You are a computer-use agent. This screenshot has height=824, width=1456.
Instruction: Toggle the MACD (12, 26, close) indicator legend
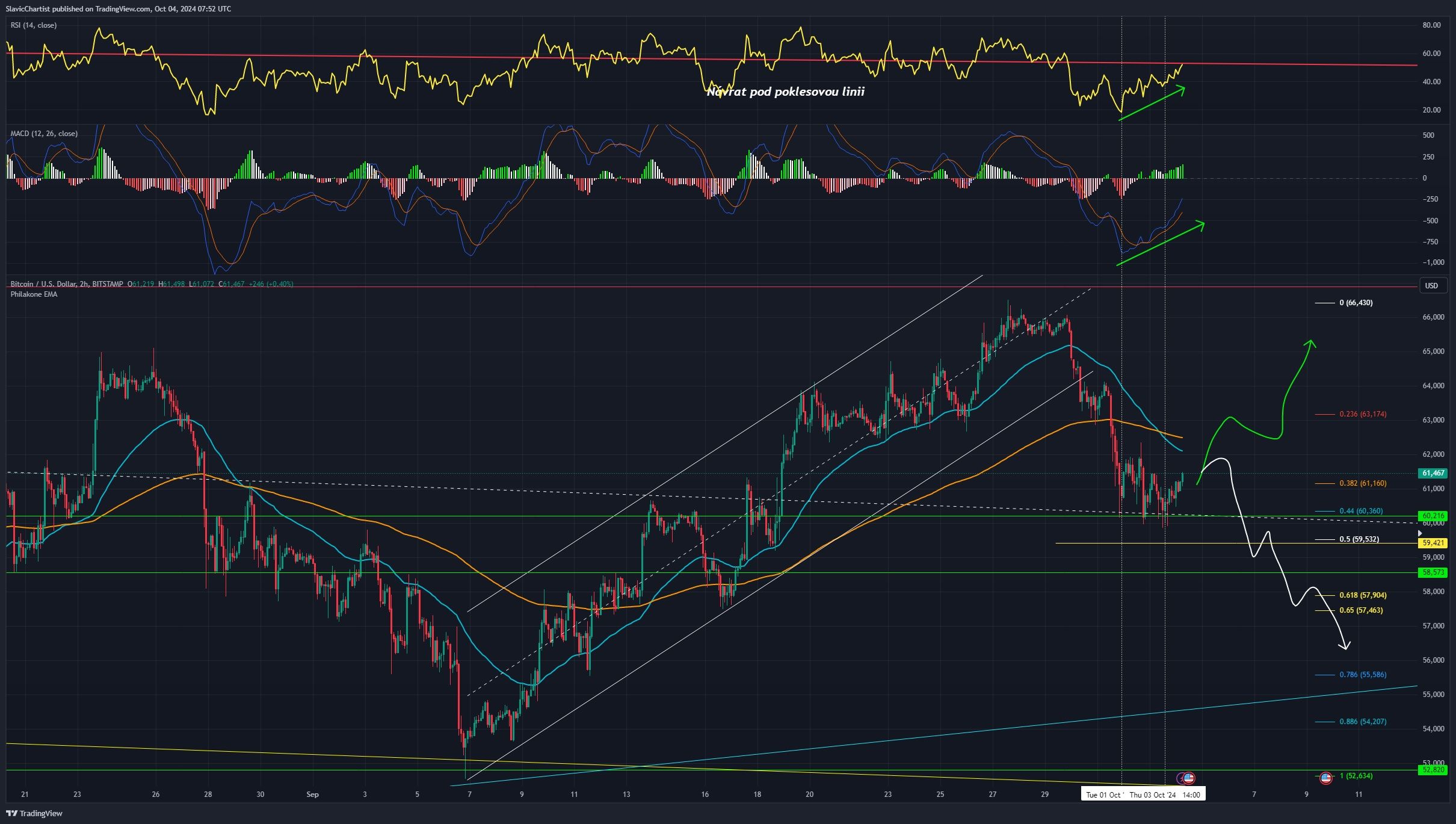click(x=43, y=134)
